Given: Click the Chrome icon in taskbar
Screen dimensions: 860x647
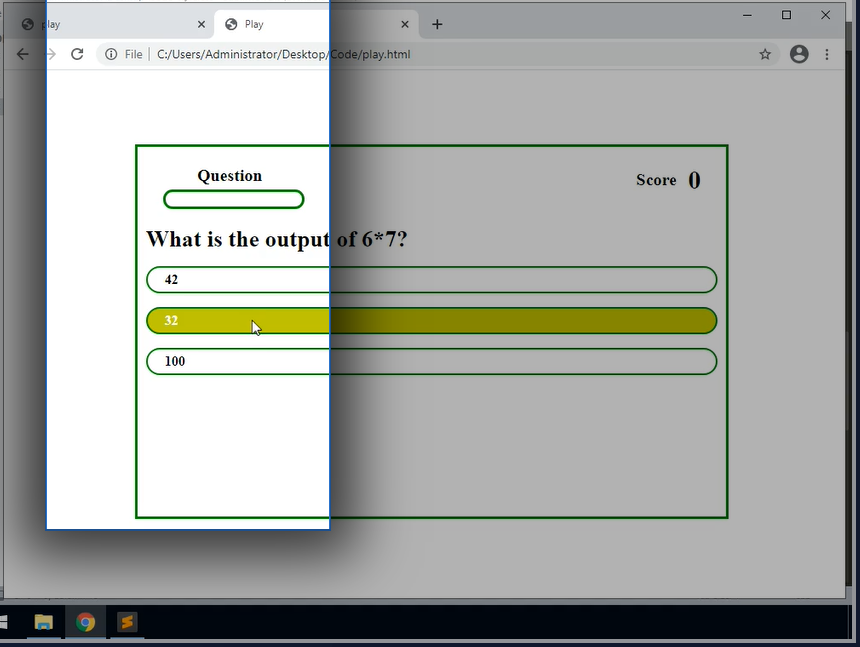Looking at the screenshot, I should click(86, 623).
